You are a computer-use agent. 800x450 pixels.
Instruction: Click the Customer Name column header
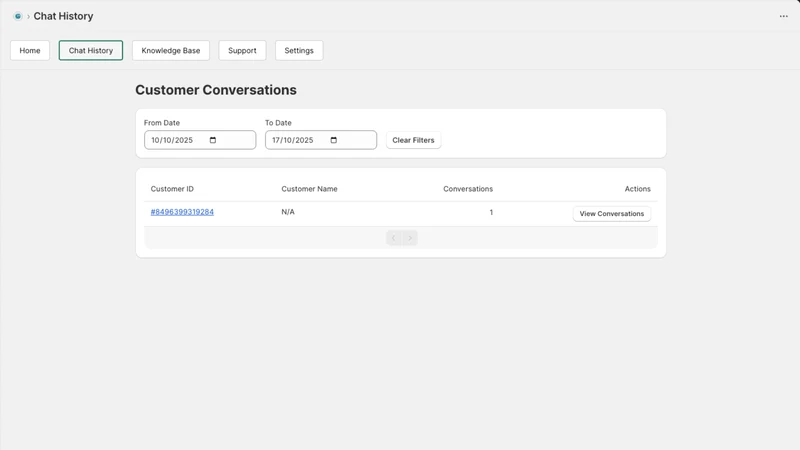[309, 189]
